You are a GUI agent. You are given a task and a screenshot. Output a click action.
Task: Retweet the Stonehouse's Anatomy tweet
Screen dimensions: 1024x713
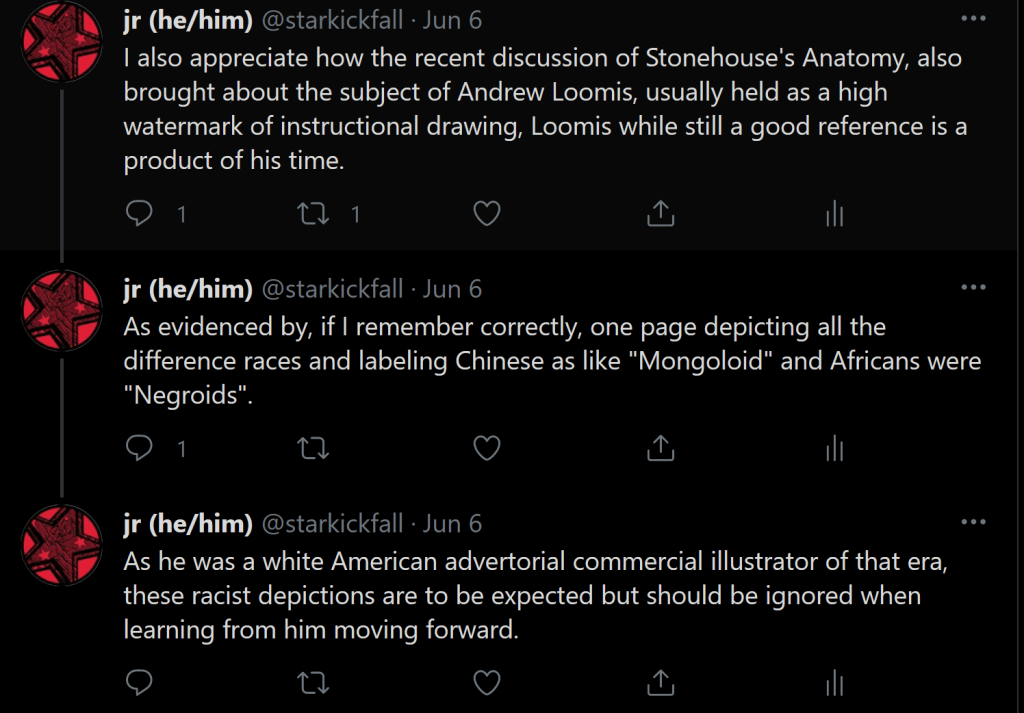coord(314,213)
